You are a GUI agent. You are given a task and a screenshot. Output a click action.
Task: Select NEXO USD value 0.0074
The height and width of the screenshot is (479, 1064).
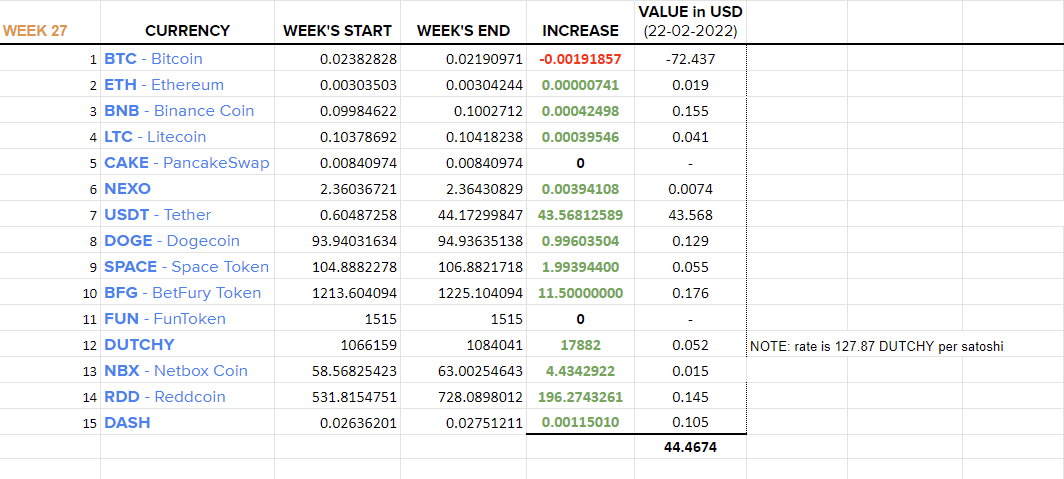[691, 189]
